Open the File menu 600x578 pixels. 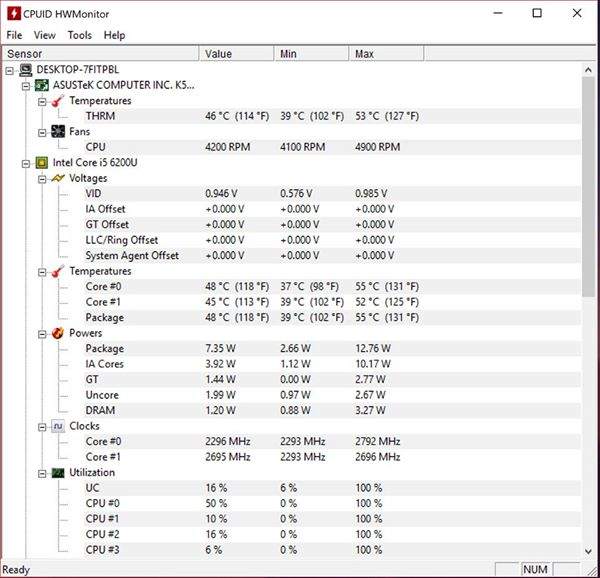tap(14, 35)
